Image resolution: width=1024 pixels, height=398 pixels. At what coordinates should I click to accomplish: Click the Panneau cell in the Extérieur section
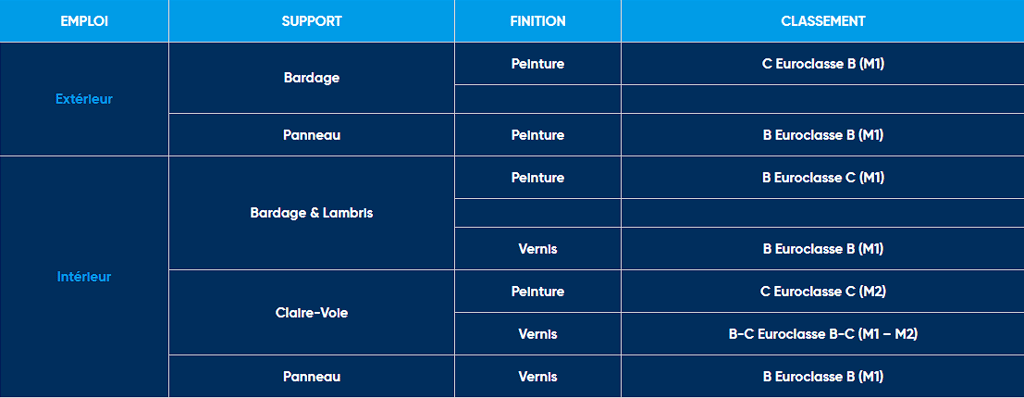click(x=312, y=135)
